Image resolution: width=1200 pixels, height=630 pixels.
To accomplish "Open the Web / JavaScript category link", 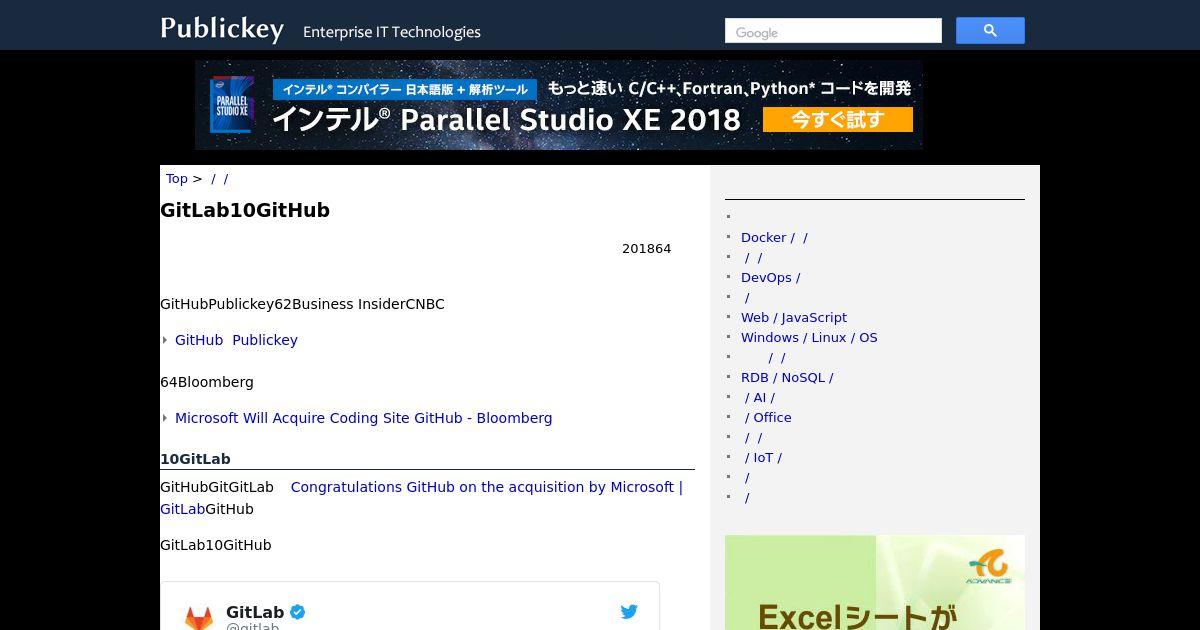I will tap(794, 317).
